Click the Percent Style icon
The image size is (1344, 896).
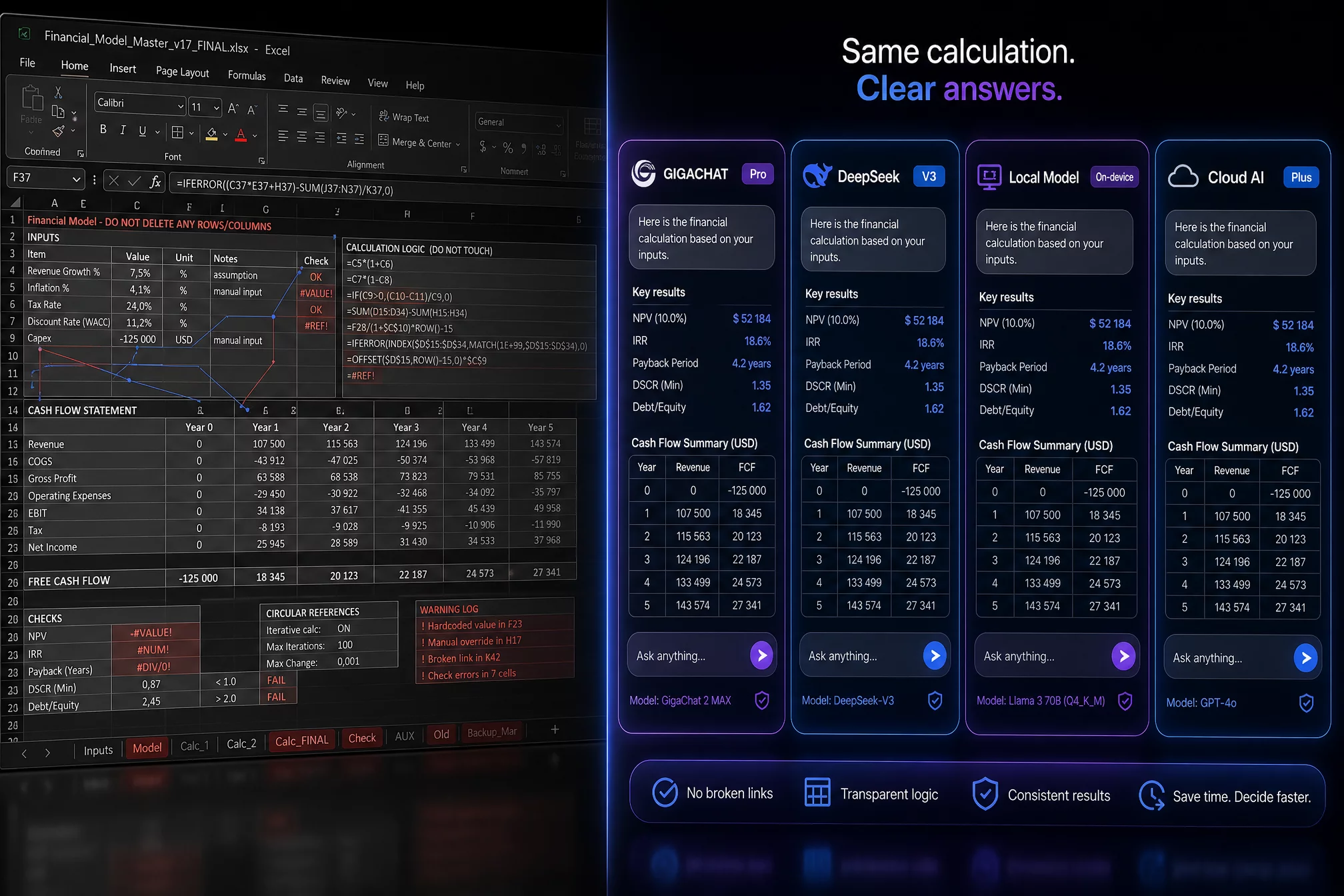point(508,147)
